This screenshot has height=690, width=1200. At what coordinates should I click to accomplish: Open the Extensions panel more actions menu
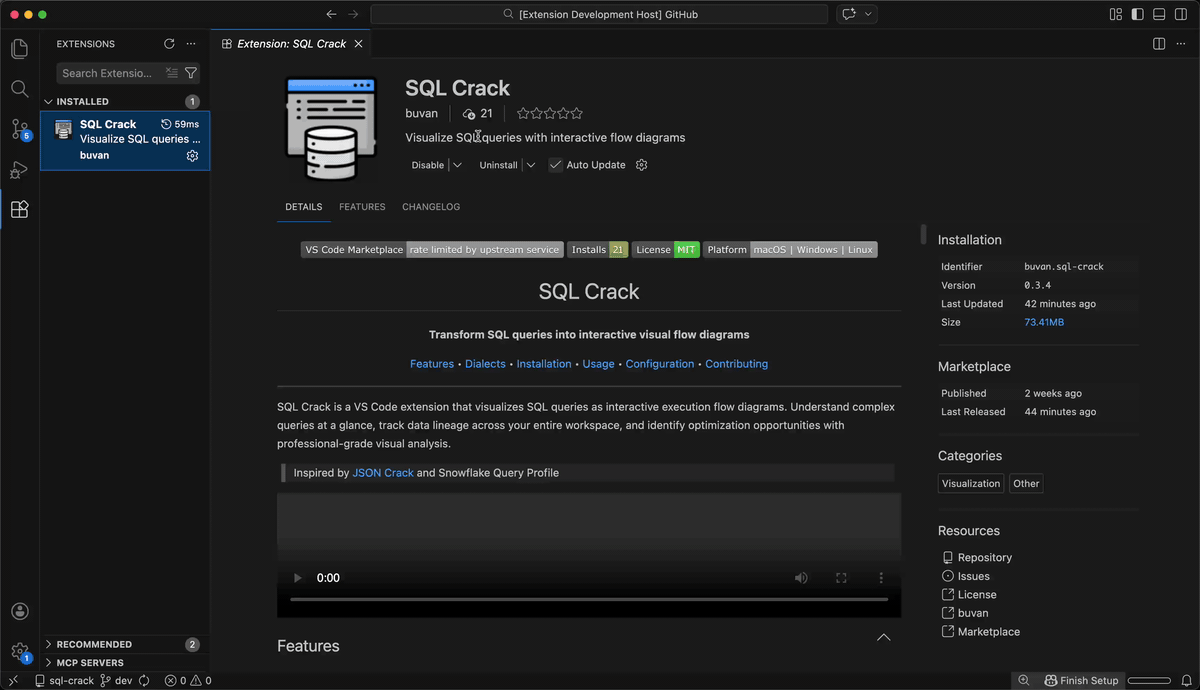coord(191,44)
